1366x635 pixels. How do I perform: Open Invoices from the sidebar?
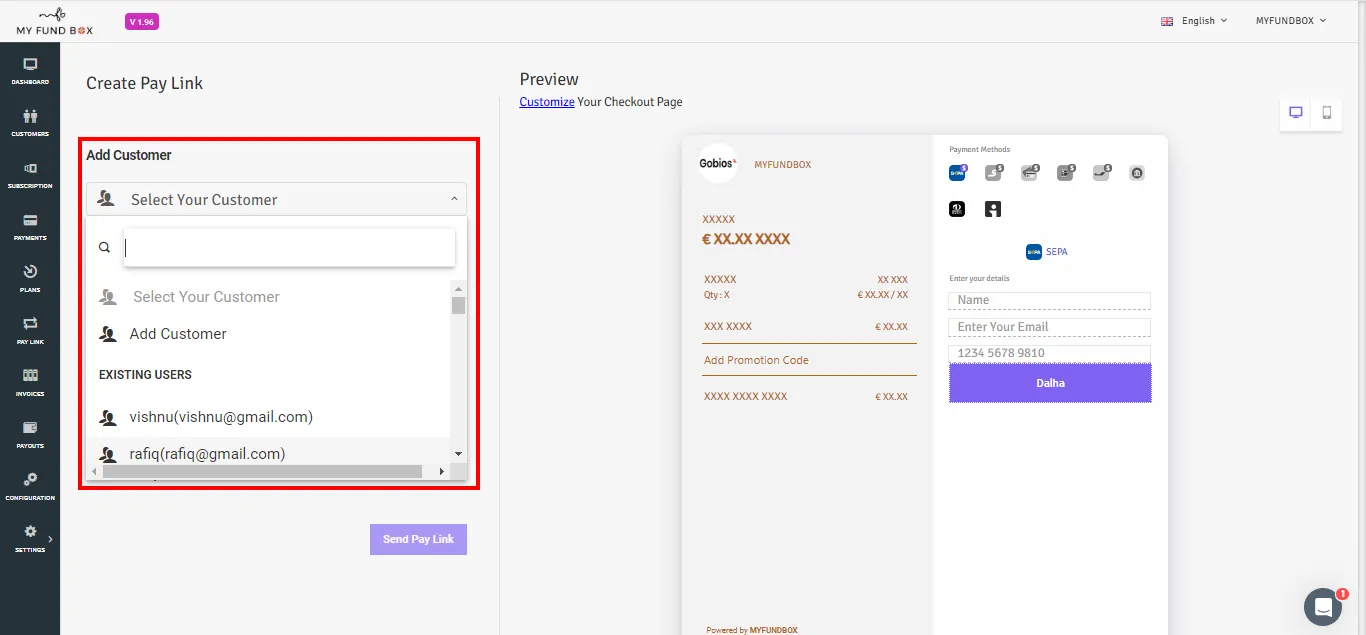tap(30, 383)
